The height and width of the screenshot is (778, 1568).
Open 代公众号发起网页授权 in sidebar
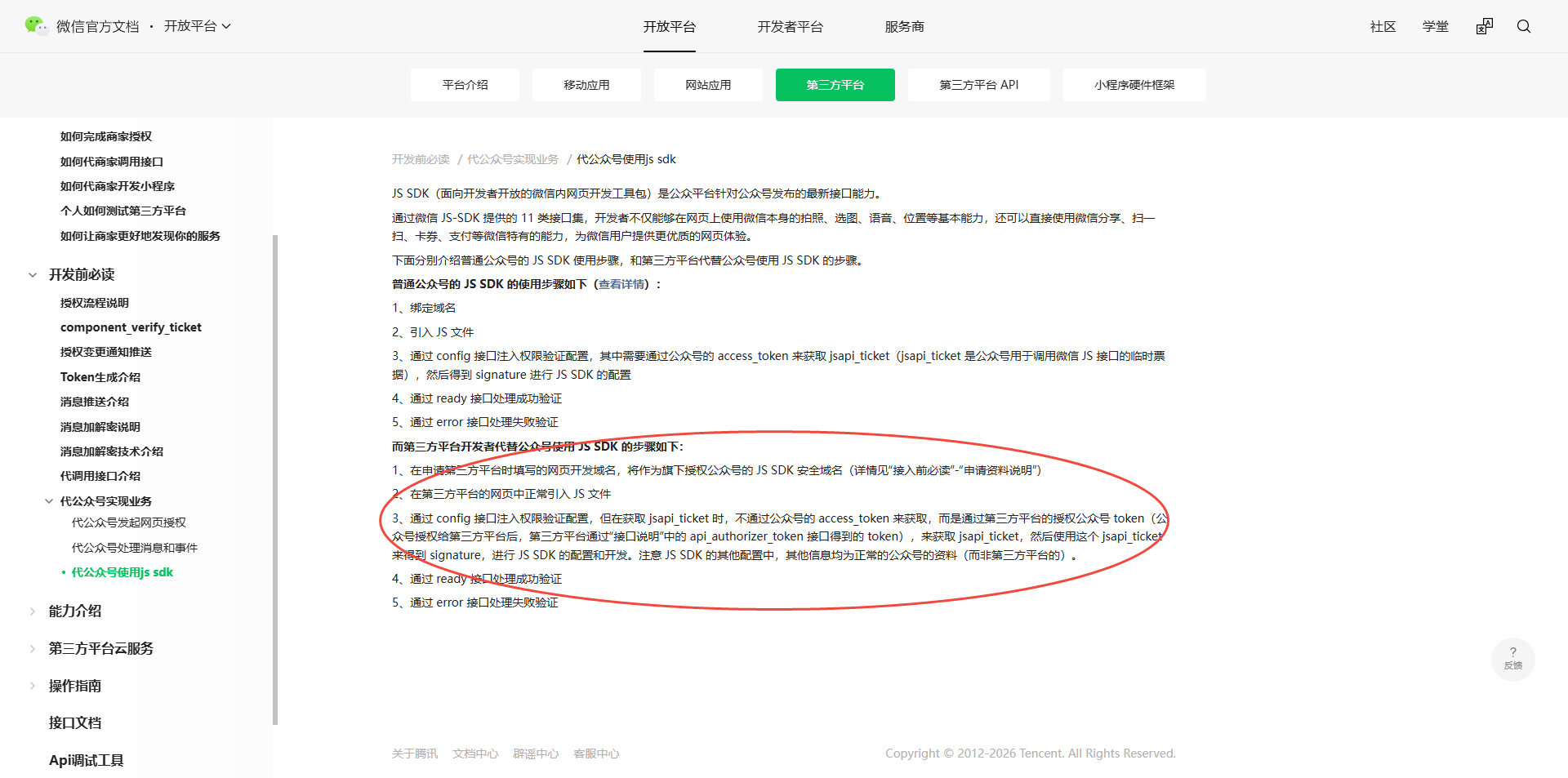[129, 522]
